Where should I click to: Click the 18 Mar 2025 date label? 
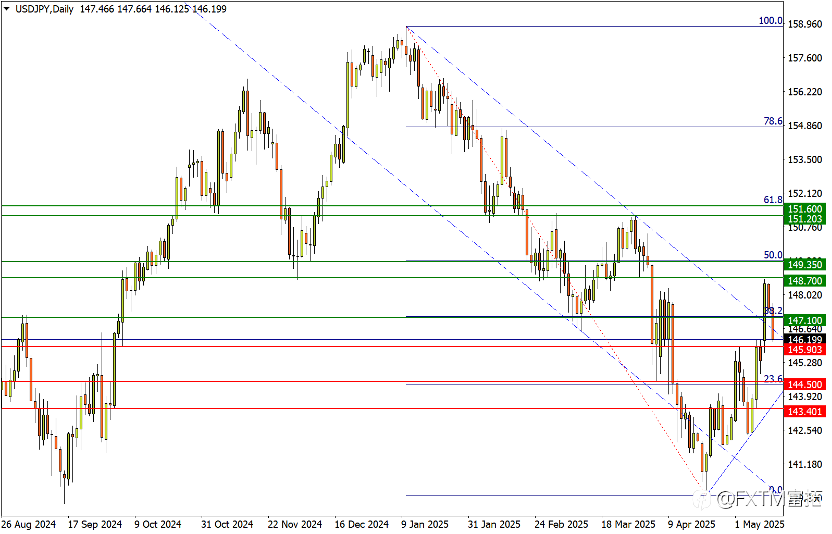coord(629,524)
